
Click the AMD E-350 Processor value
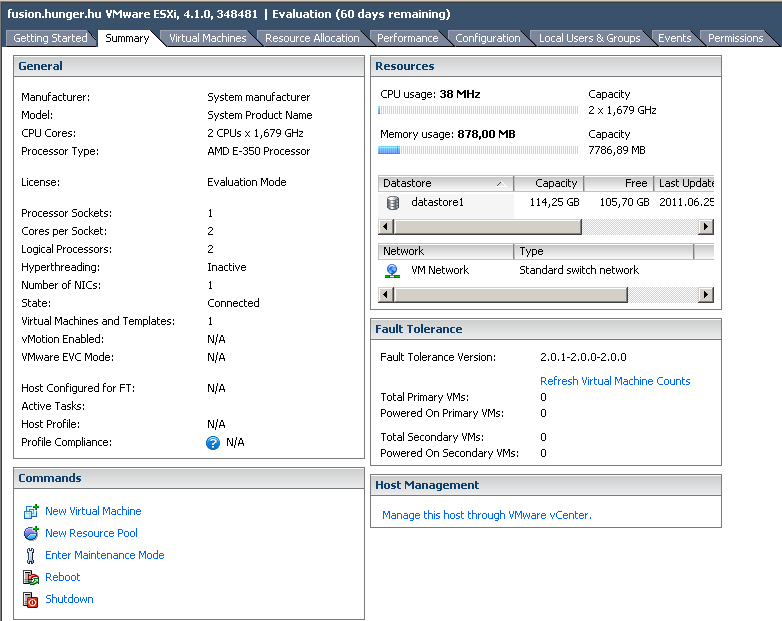[258, 151]
